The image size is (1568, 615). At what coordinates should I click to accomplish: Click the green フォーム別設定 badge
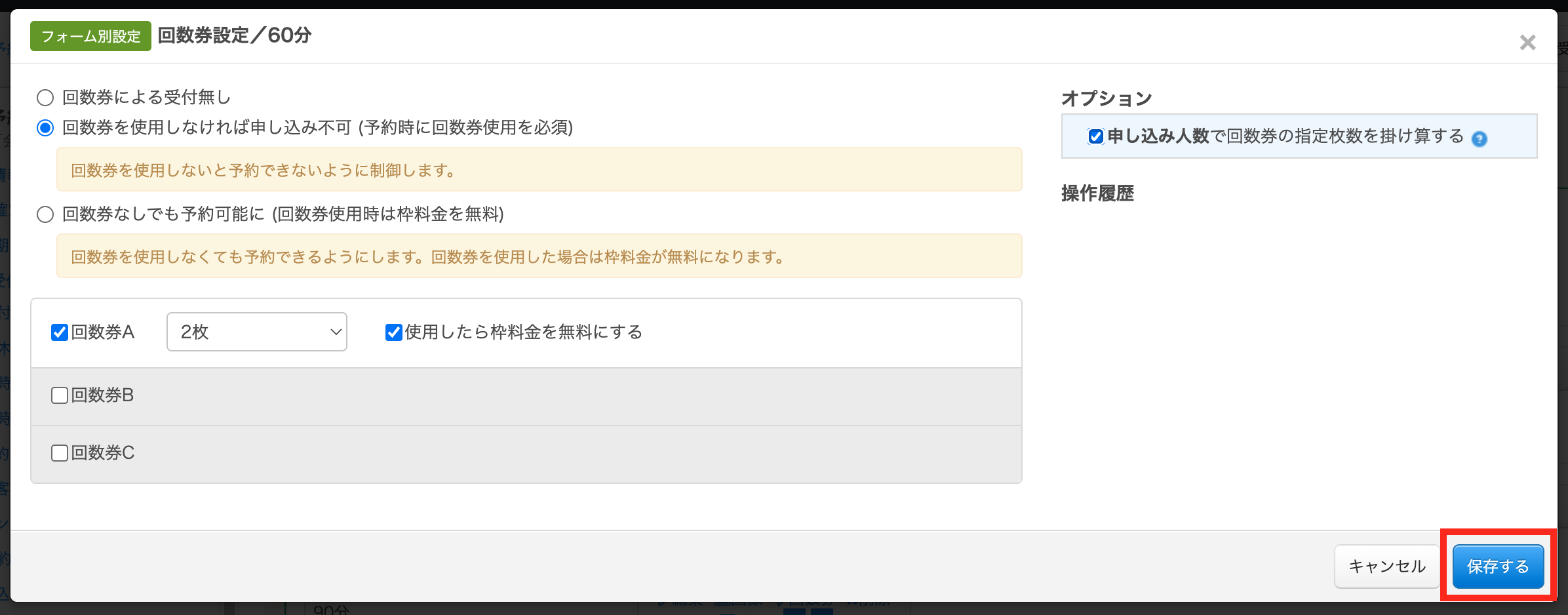90,36
